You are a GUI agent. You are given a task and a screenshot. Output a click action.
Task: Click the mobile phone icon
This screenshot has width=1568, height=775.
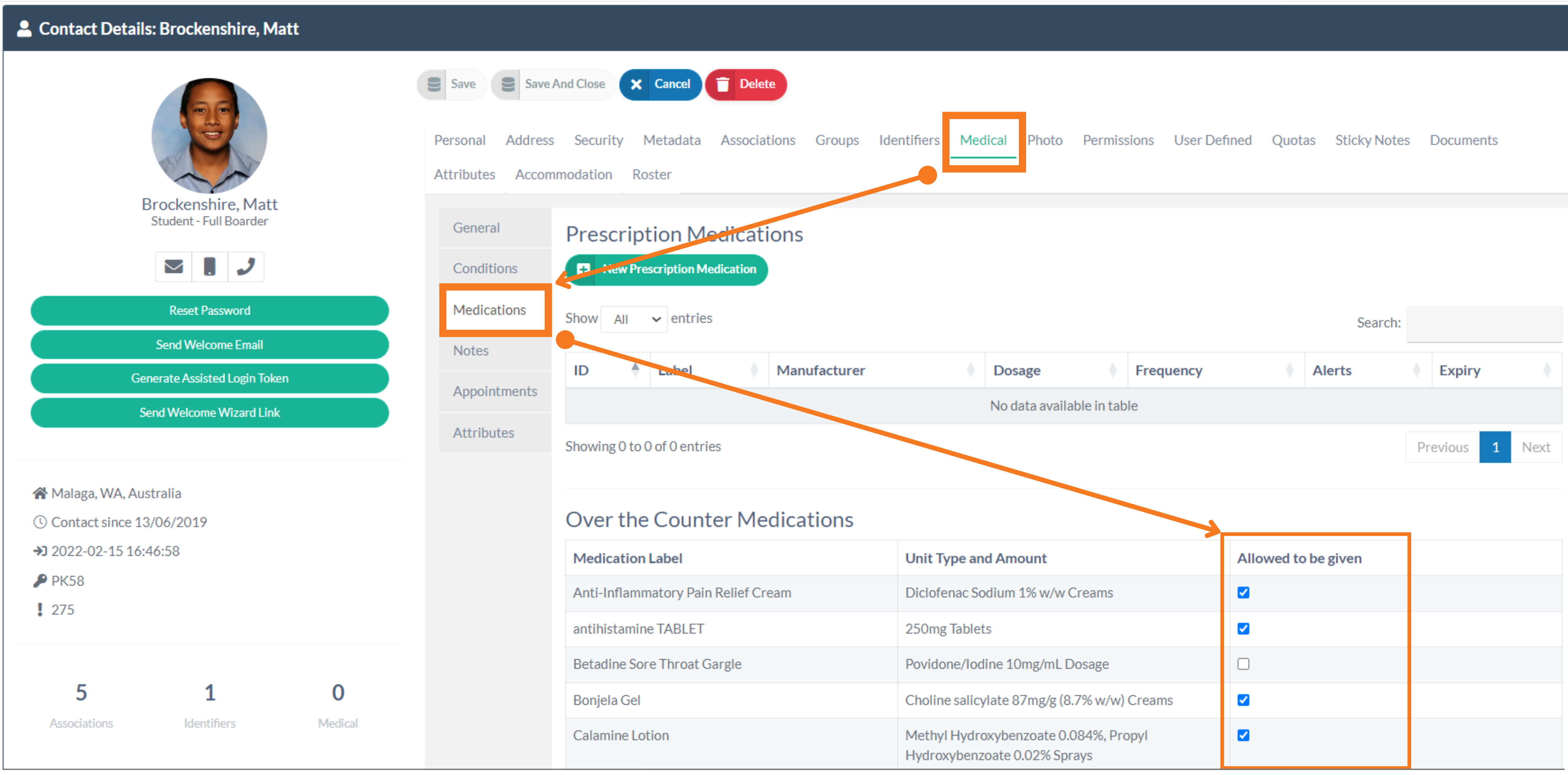click(x=209, y=267)
